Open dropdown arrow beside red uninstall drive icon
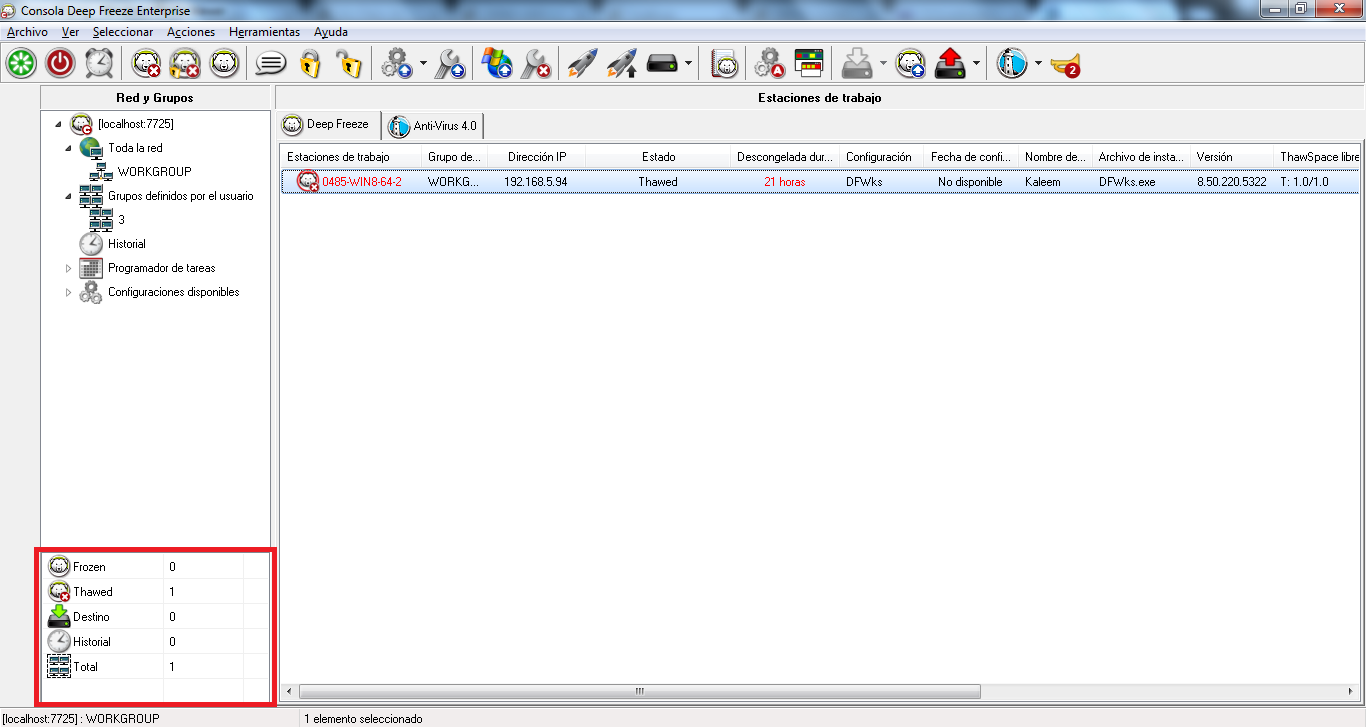Screen dimensions: 1366x728 pyautogui.click(x=976, y=64)
